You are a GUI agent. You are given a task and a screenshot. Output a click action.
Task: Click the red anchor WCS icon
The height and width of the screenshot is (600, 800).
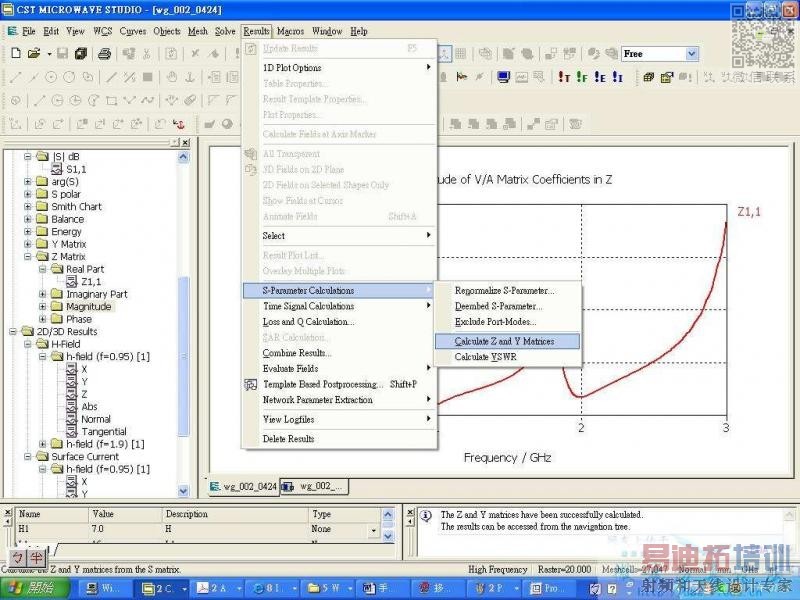pos(179,124)
